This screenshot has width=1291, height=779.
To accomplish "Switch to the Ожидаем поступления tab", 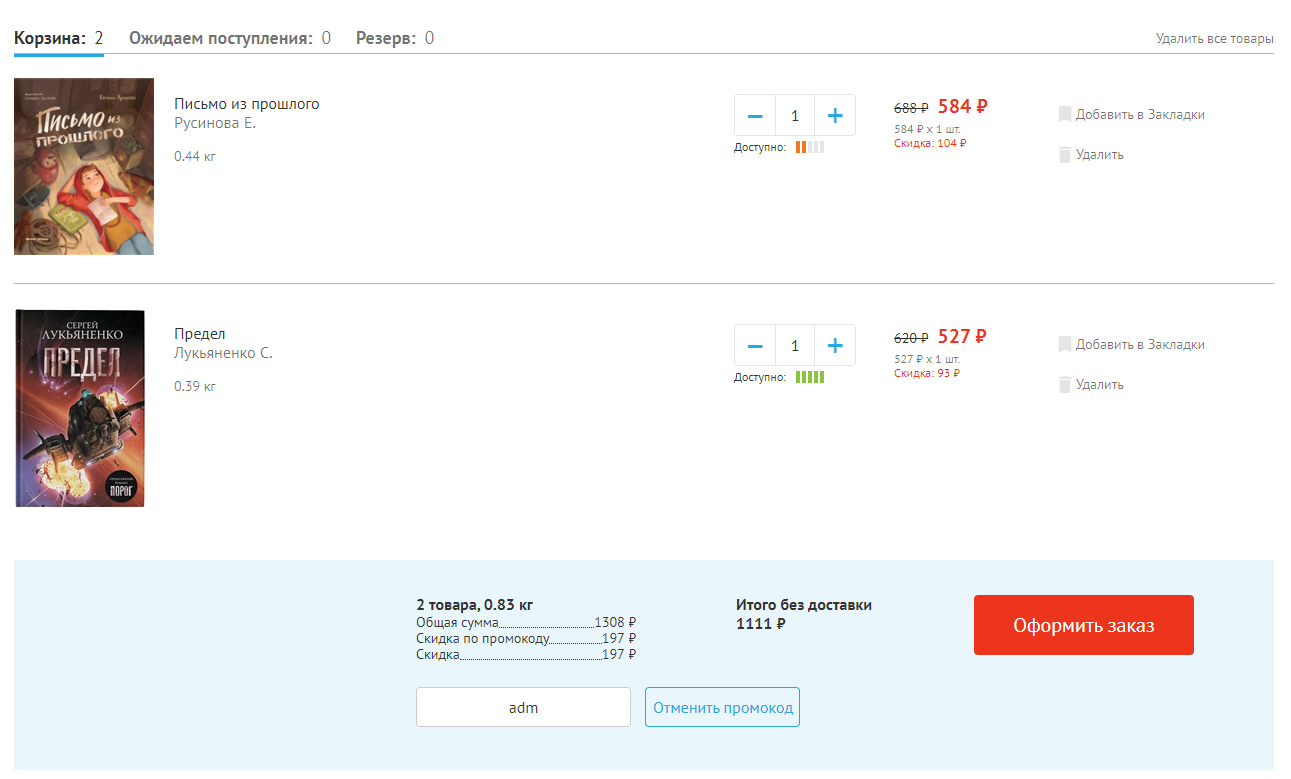I will (x=229, y=39).
